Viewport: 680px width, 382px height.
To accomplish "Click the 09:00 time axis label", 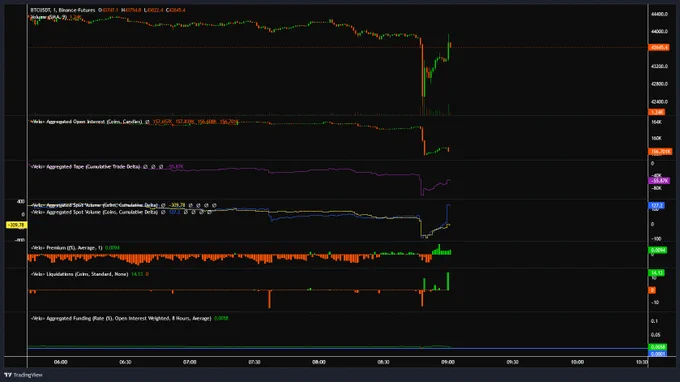I will [x=448, y=362].
